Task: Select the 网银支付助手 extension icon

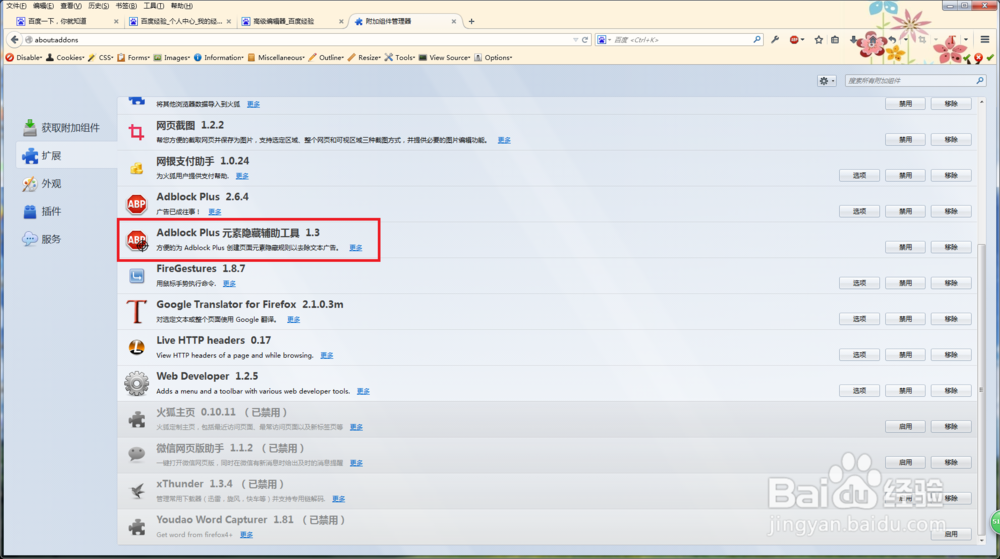Action: tap(136, 168)
